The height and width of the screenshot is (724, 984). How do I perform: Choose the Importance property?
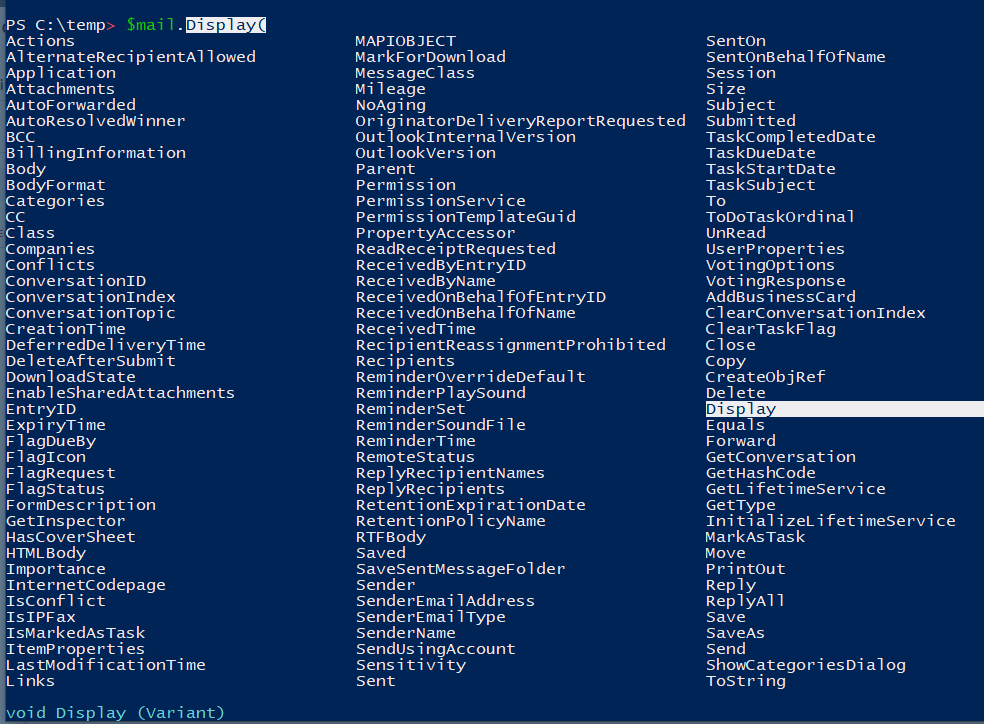coord(56,569)
